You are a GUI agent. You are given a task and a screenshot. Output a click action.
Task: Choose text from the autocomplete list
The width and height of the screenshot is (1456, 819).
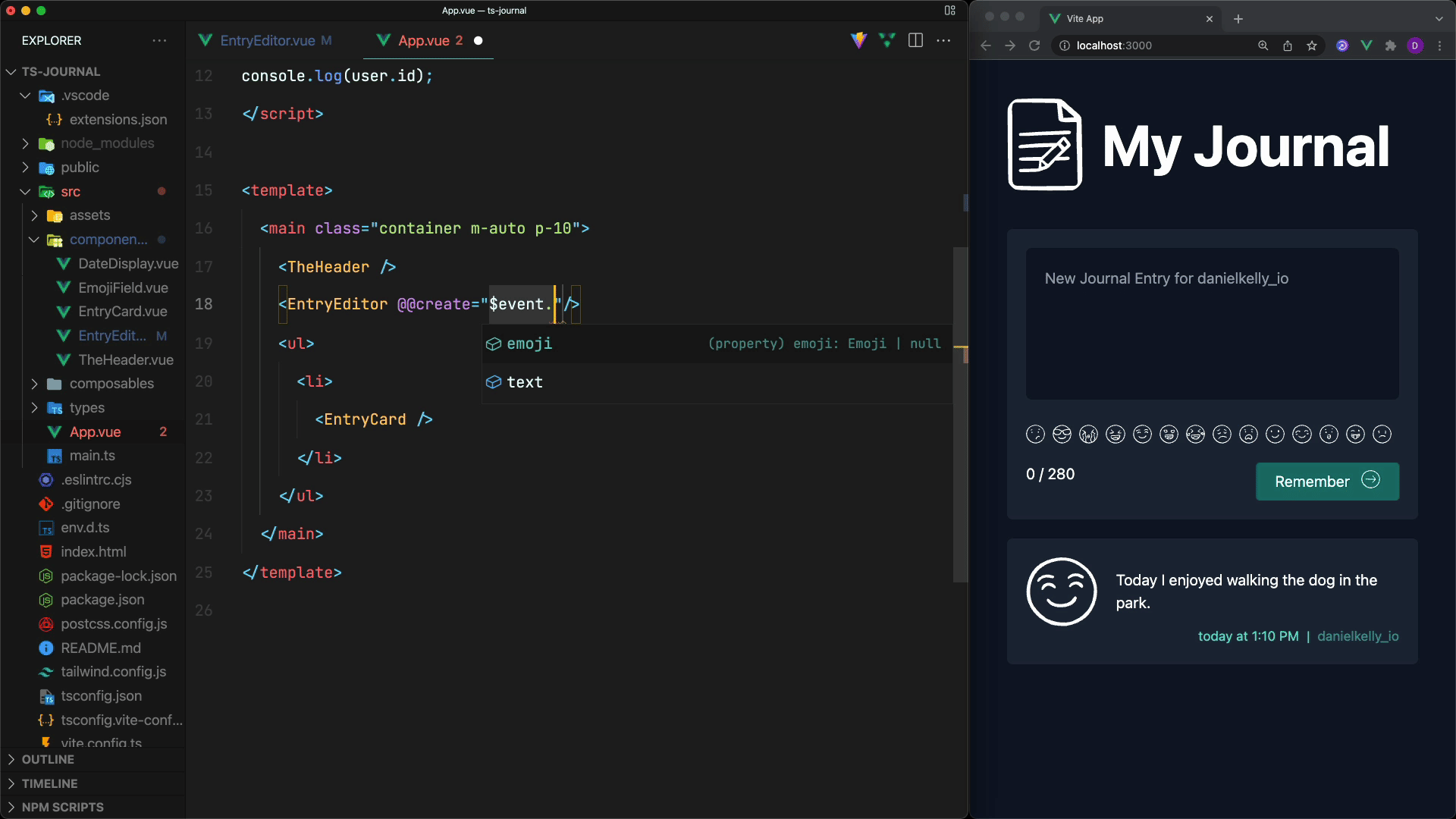tap(717, 382)
